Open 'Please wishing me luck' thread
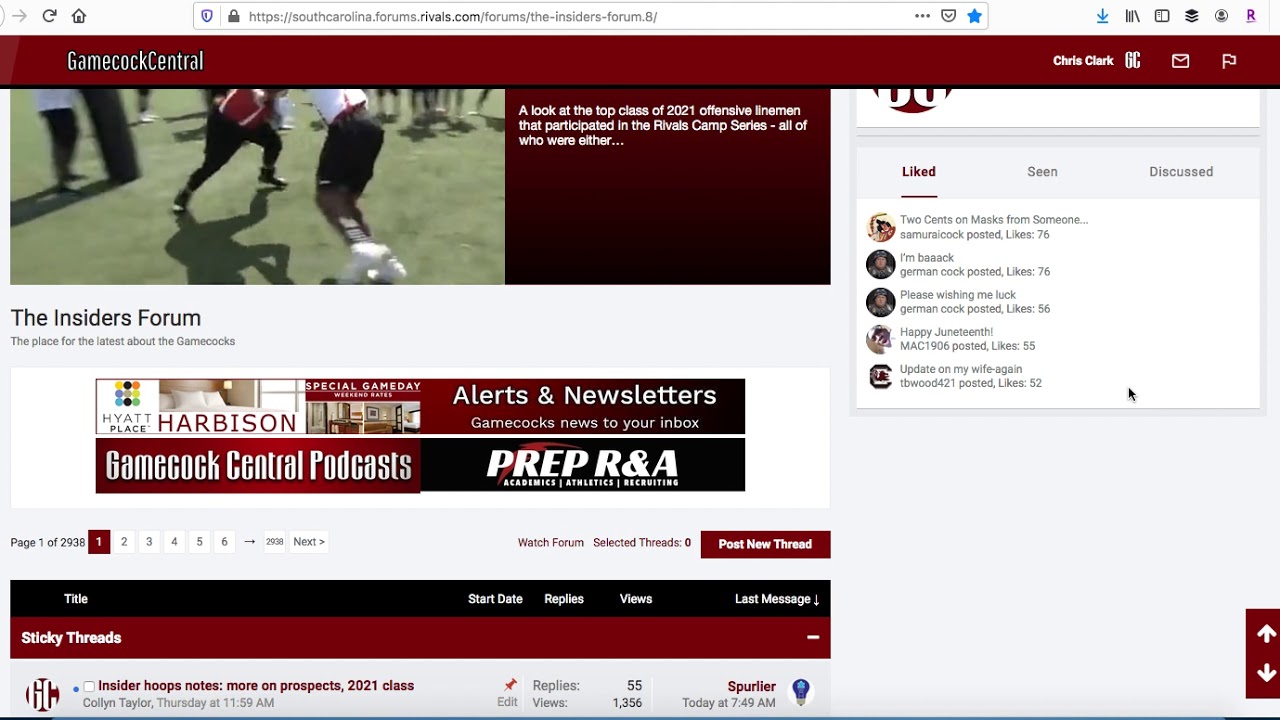 coord(958,295)
